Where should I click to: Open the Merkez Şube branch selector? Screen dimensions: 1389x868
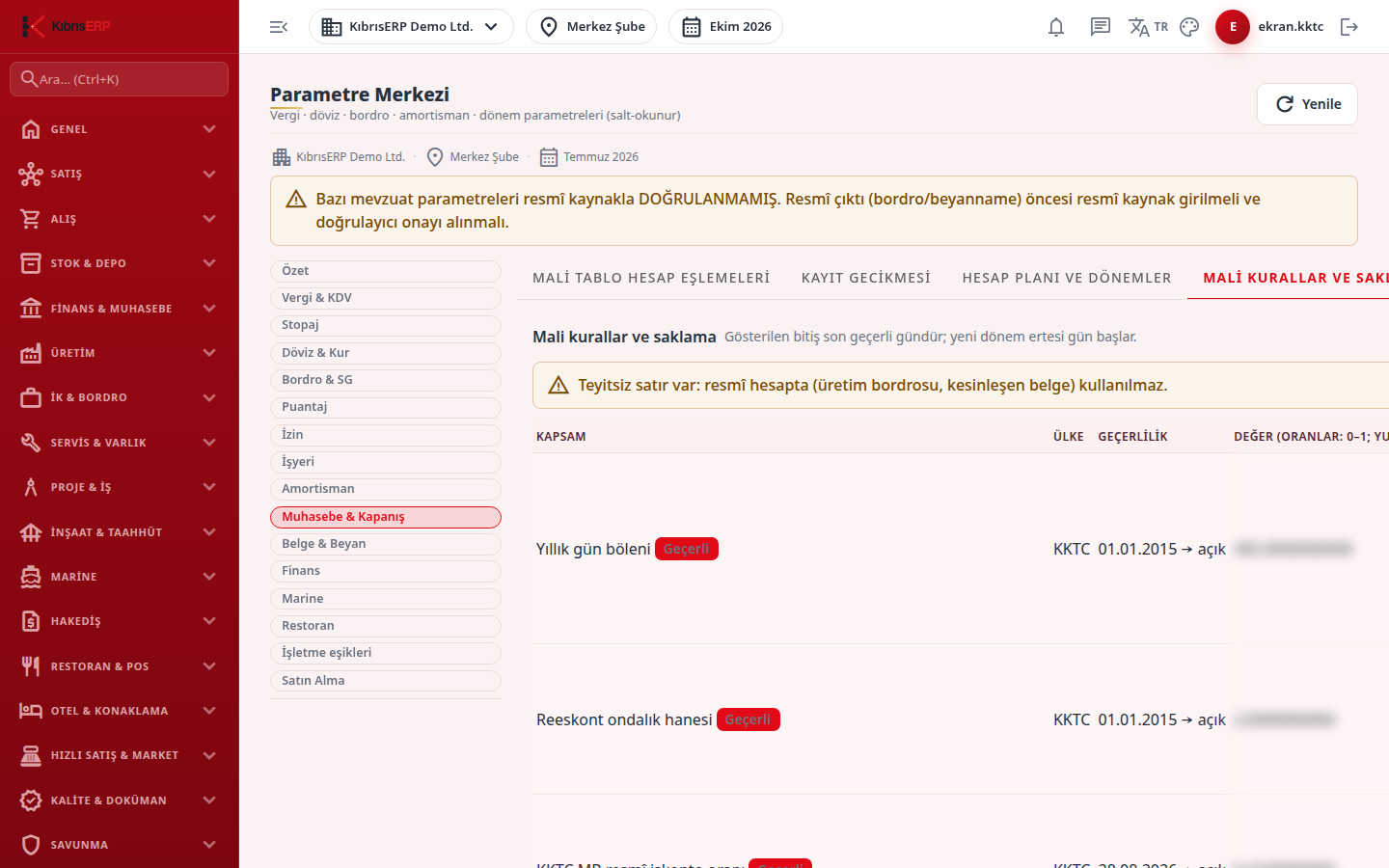click(x=591, y=27)
